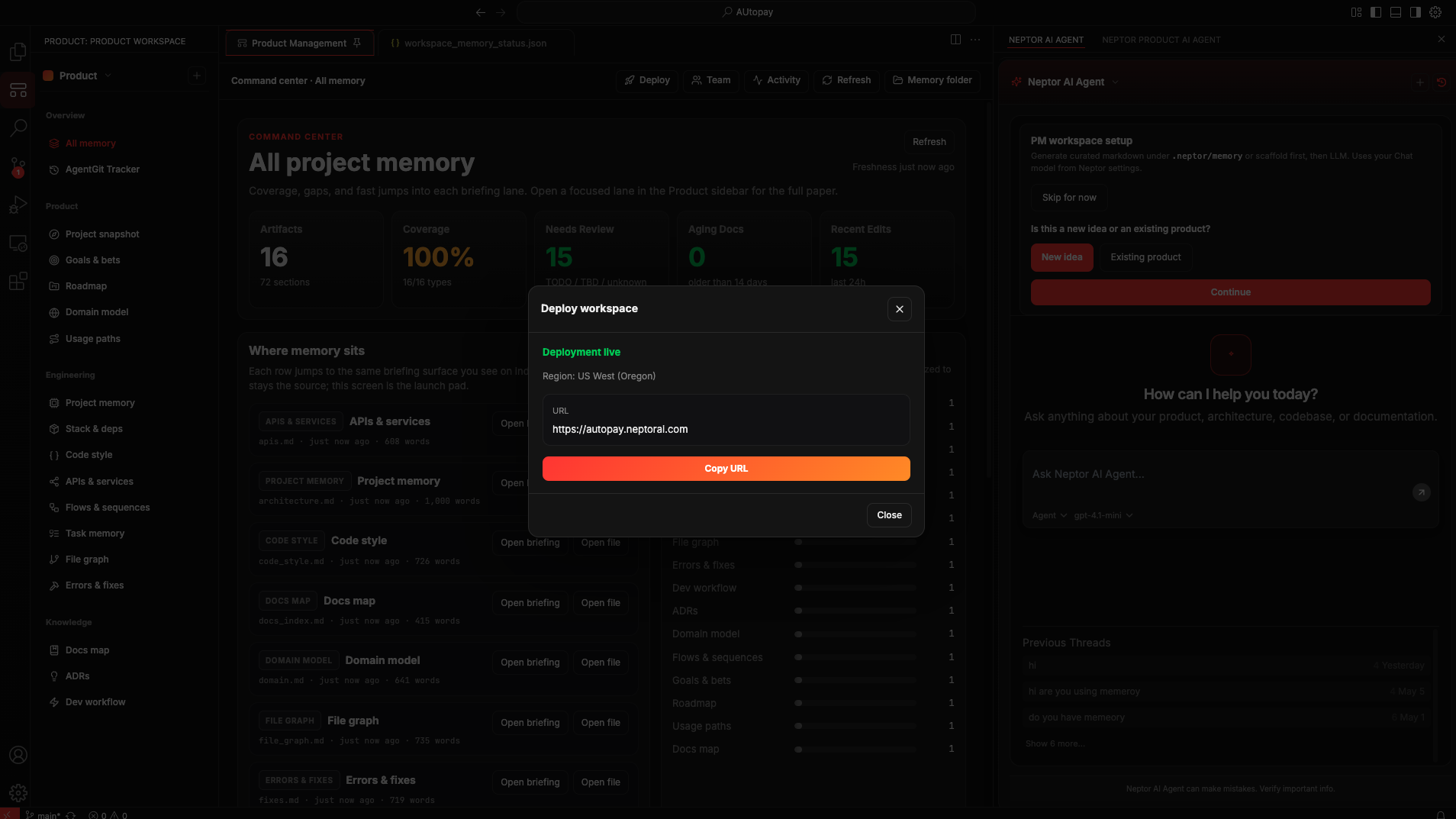1456x819 pixels.
Task: Go back with the navigation left arrow
Action: pos(480,12)
